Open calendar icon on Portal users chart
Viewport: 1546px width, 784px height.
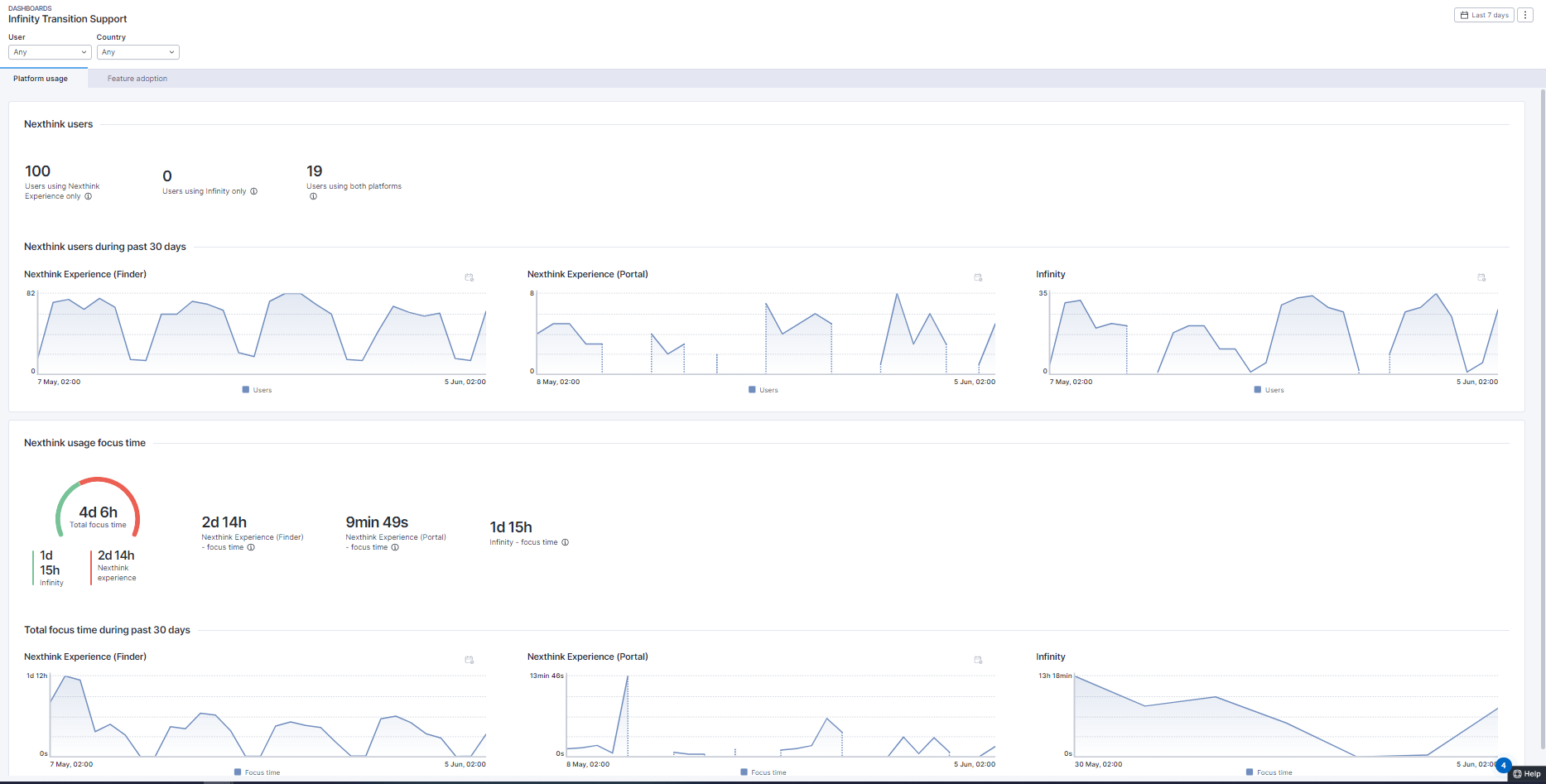click(x=978, y=277)
